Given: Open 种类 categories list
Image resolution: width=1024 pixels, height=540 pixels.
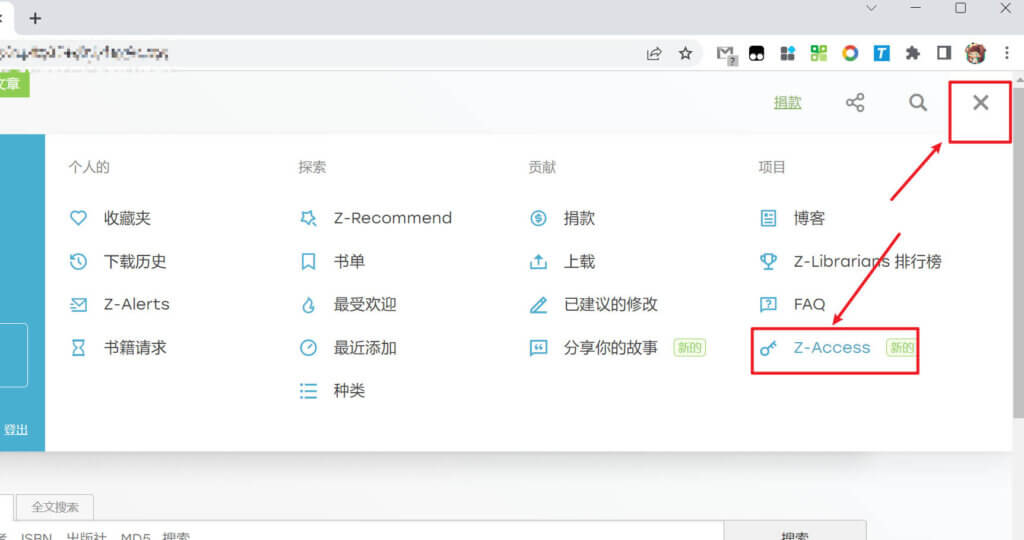Looking at the screenshot, I should click(348, 391).
